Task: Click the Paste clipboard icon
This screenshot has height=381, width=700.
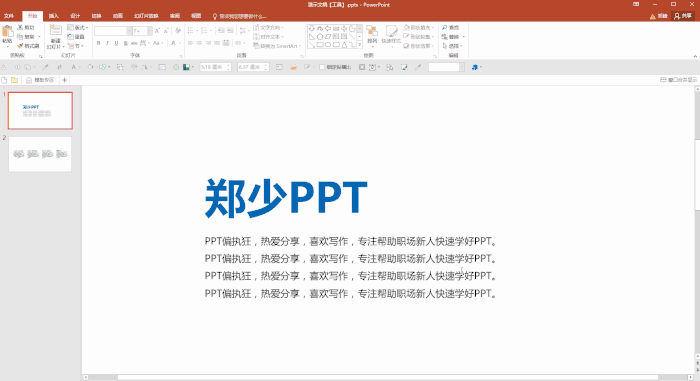Action: click(x=7, y=32)
